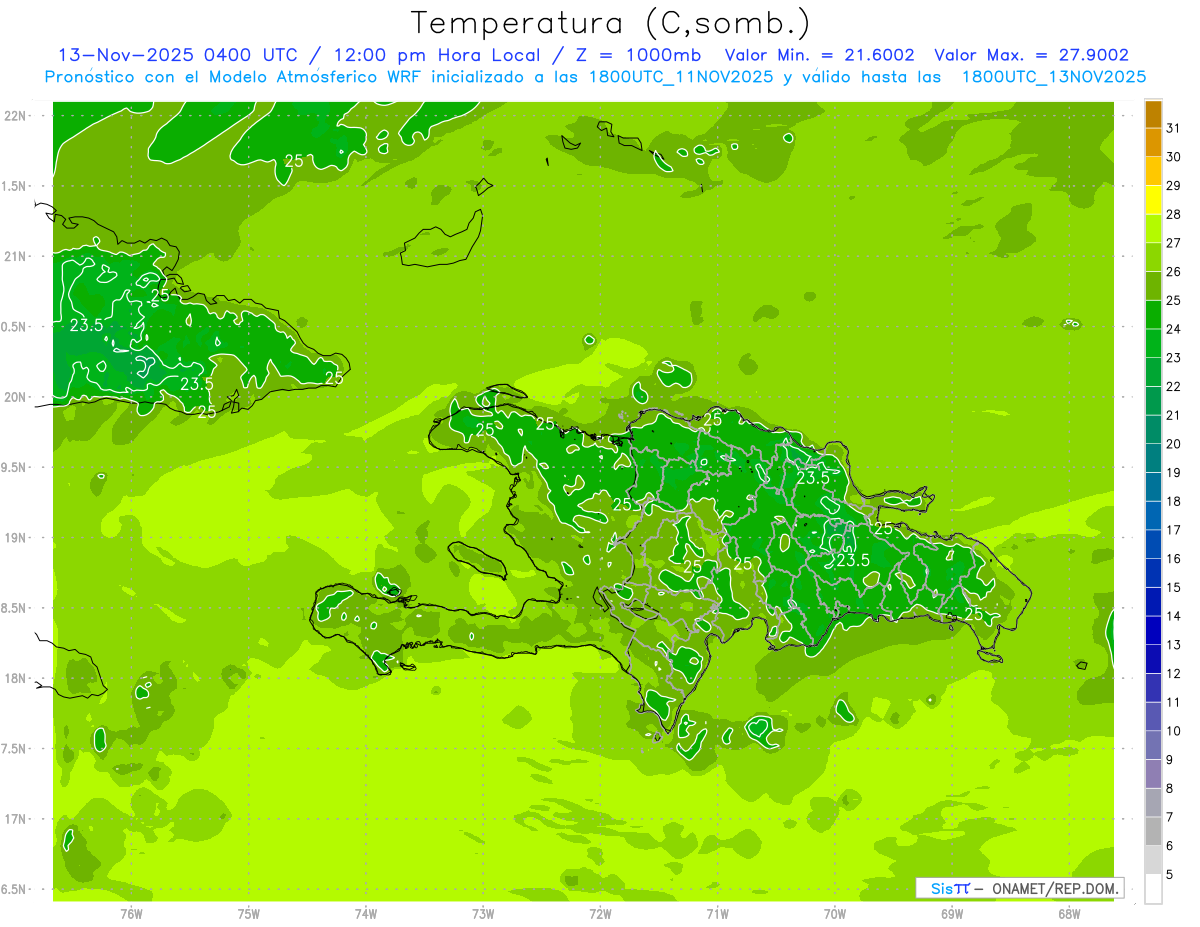Click longitude axis label "76W"

point(131,914)
